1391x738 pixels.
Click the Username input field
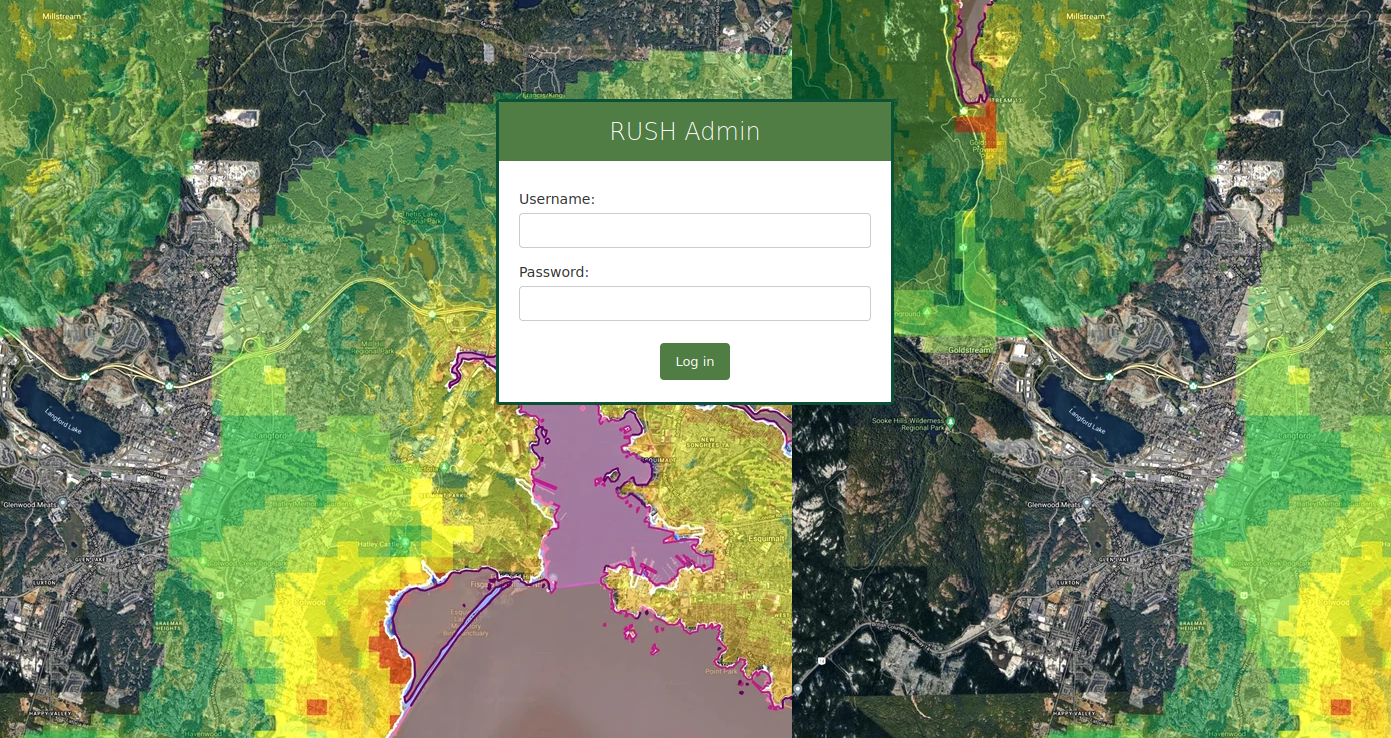[x=694, y=230]
